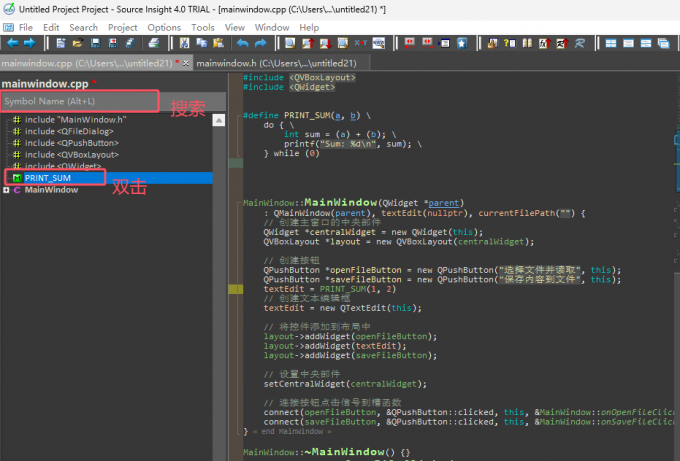Tile windows using the four-pane grid icon

(x=611, y=43)
